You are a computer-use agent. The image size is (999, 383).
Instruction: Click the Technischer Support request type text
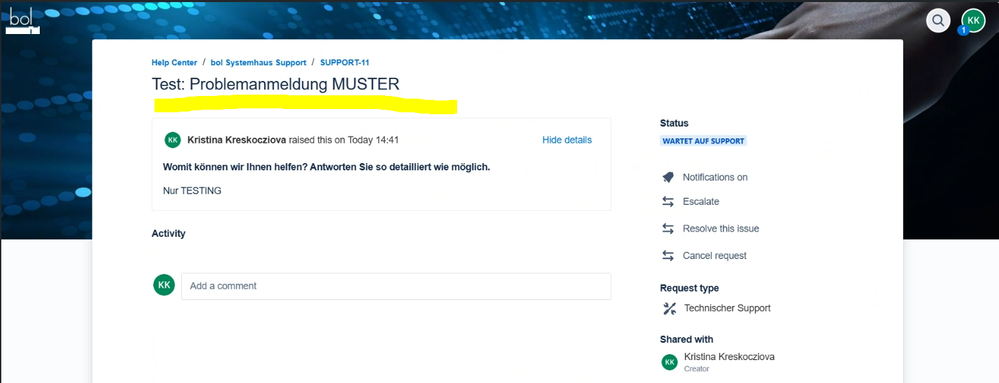click(728, 308)
